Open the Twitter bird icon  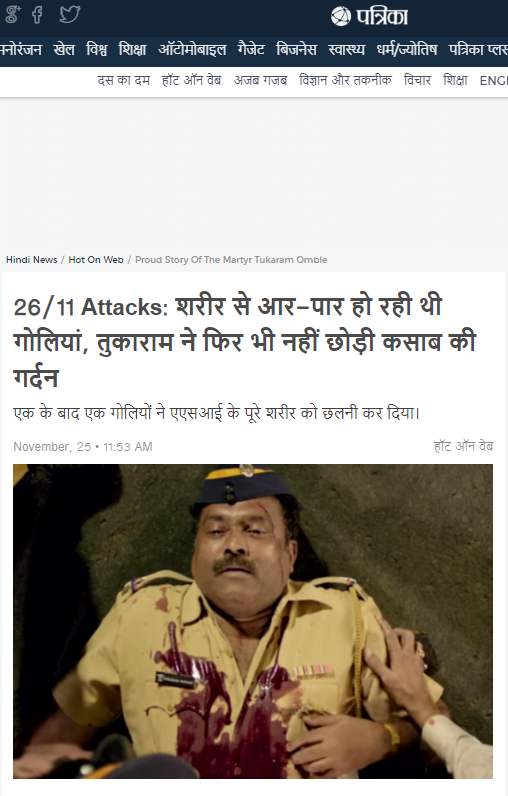point(70,14)
